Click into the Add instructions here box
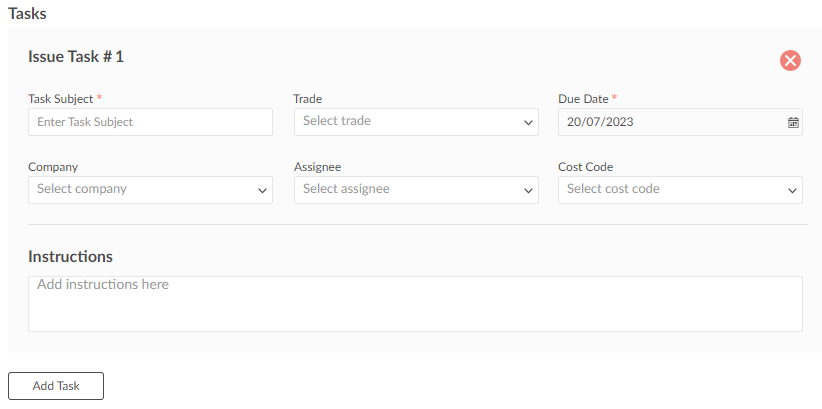 415,304
